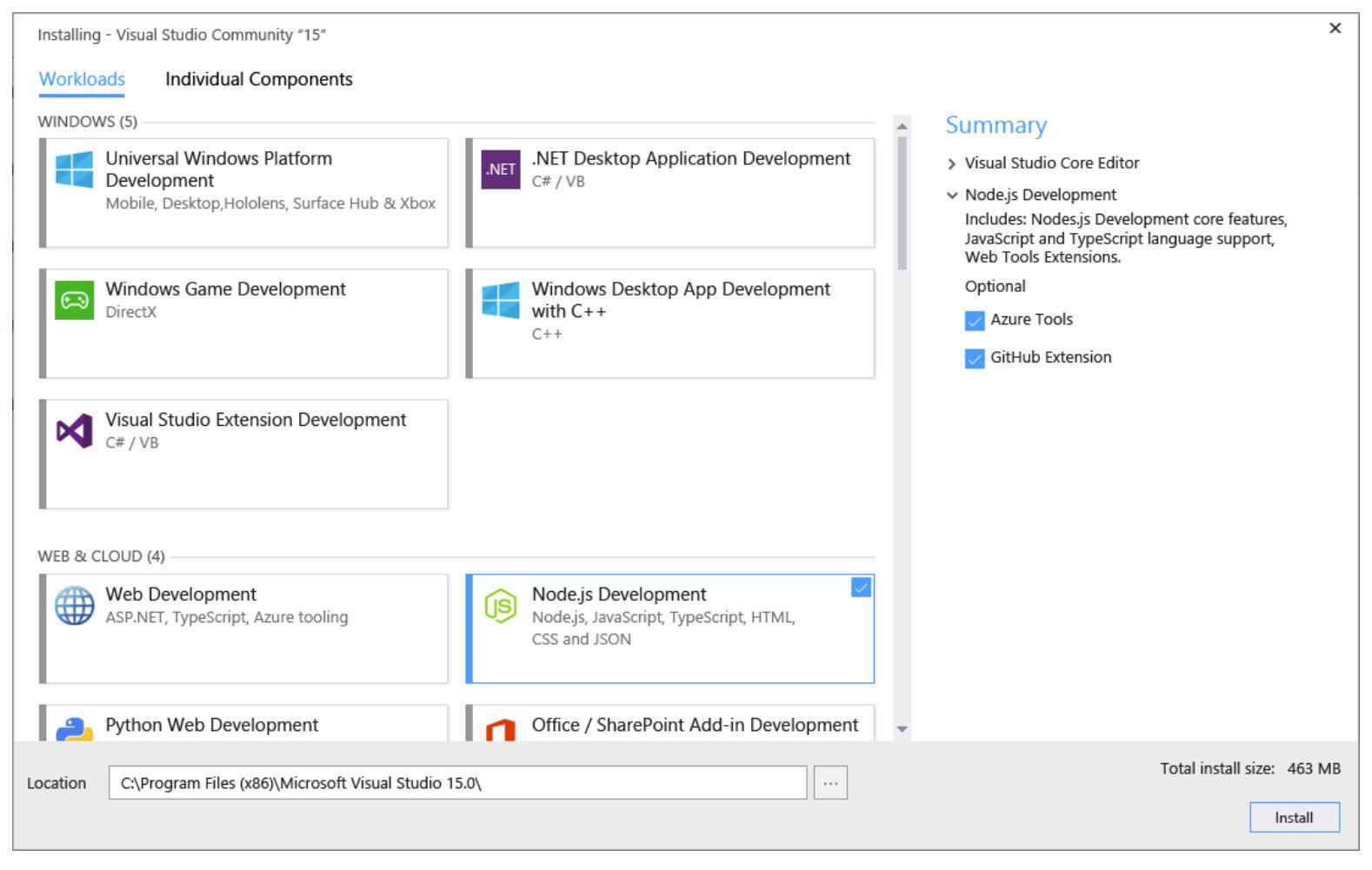Uncheck the GitHub Extension checkbox

[975, 359]
